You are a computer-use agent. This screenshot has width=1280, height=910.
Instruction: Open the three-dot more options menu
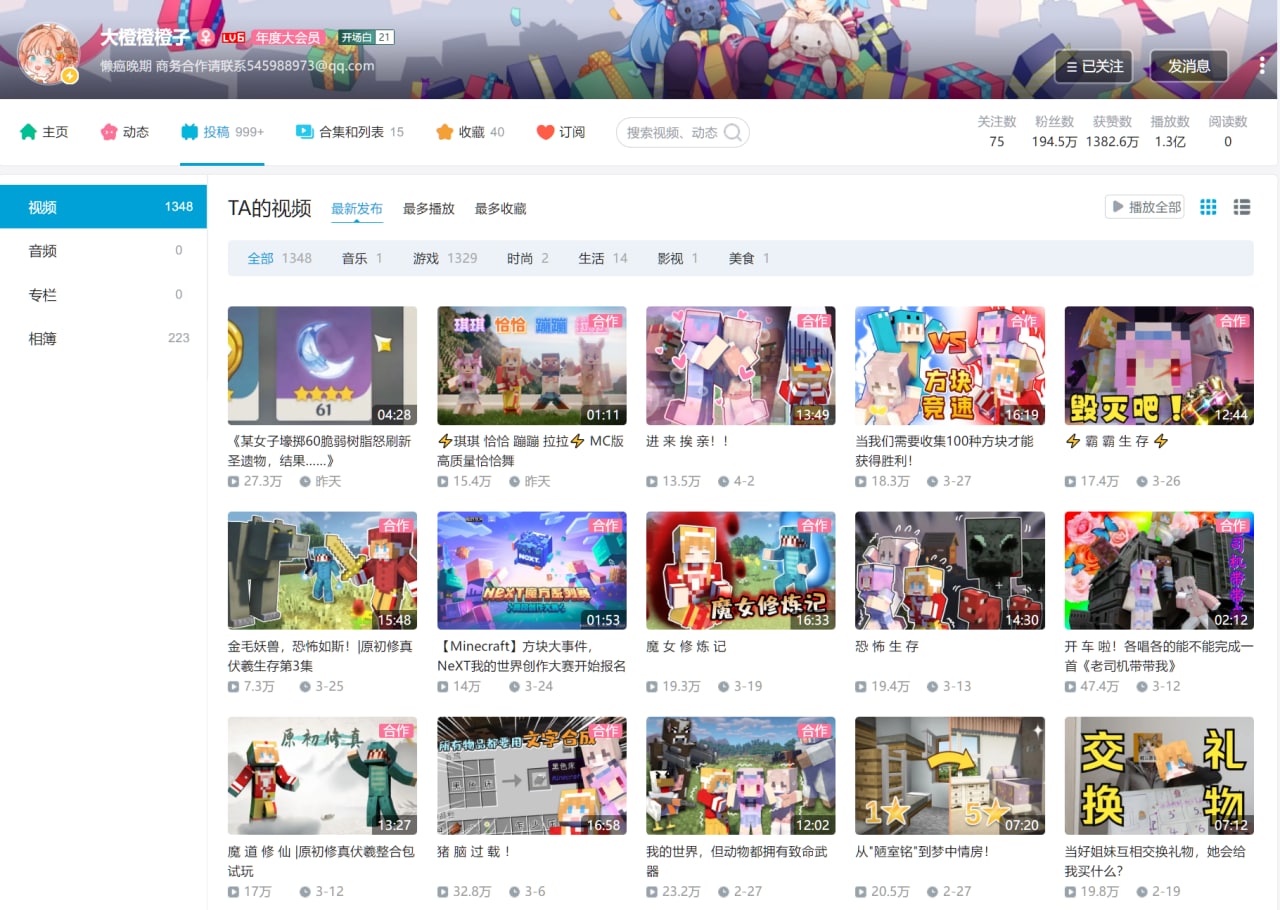point(1262,66)
